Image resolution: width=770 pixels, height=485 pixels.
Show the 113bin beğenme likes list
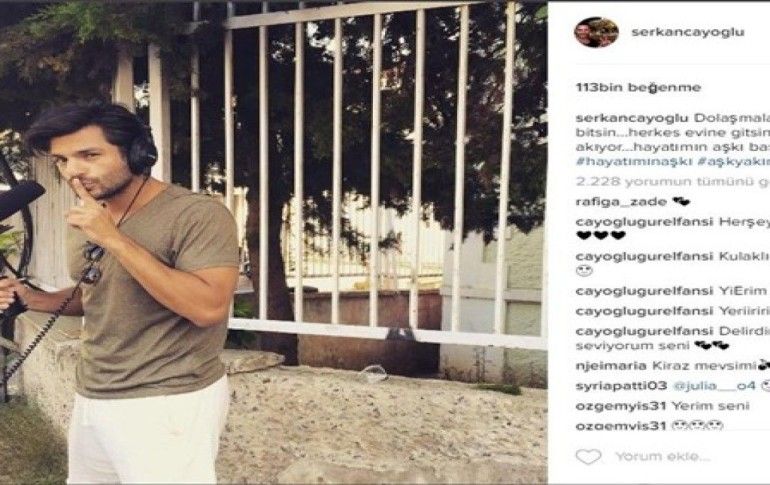tap(638, 87)
